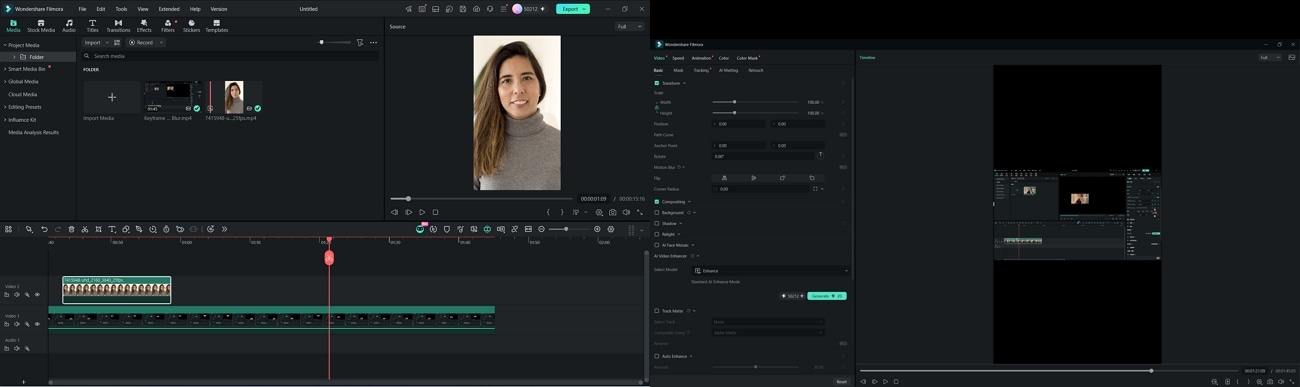Click the preview volume speaker icon
This screenshot has width=1300, height=387.
[626, 212]
